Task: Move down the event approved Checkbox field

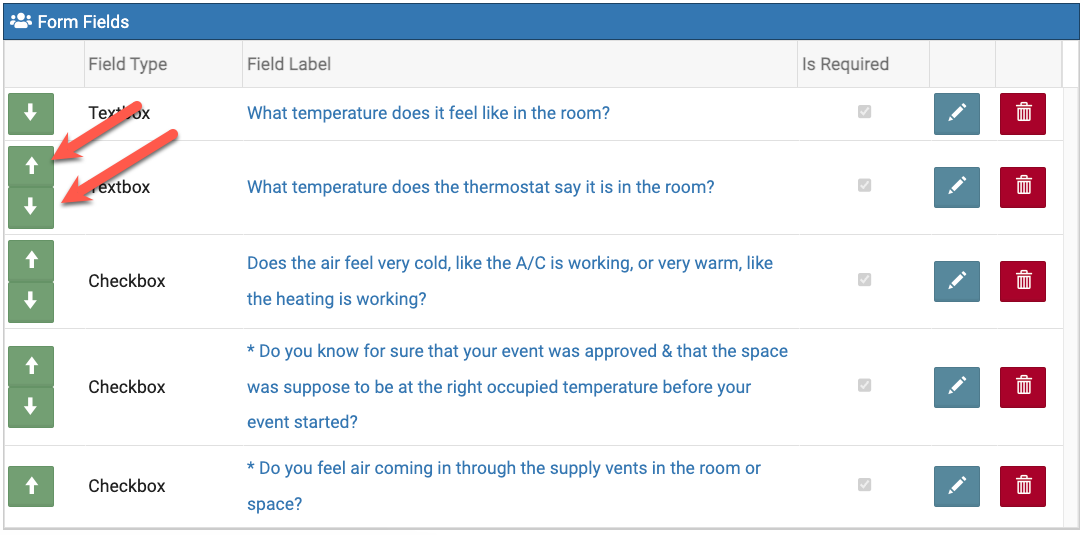Action: [31, 406]
